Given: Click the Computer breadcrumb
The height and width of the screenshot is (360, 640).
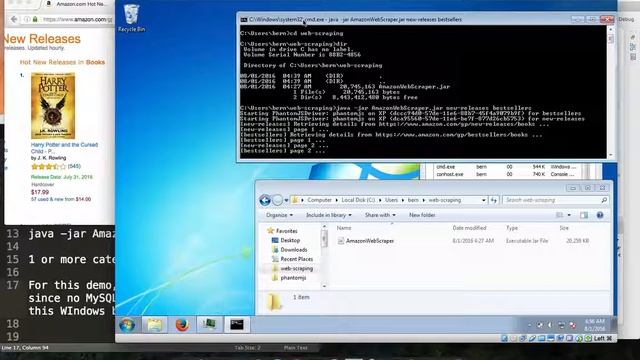Looking at the screenshot, I should click(319, 200).
